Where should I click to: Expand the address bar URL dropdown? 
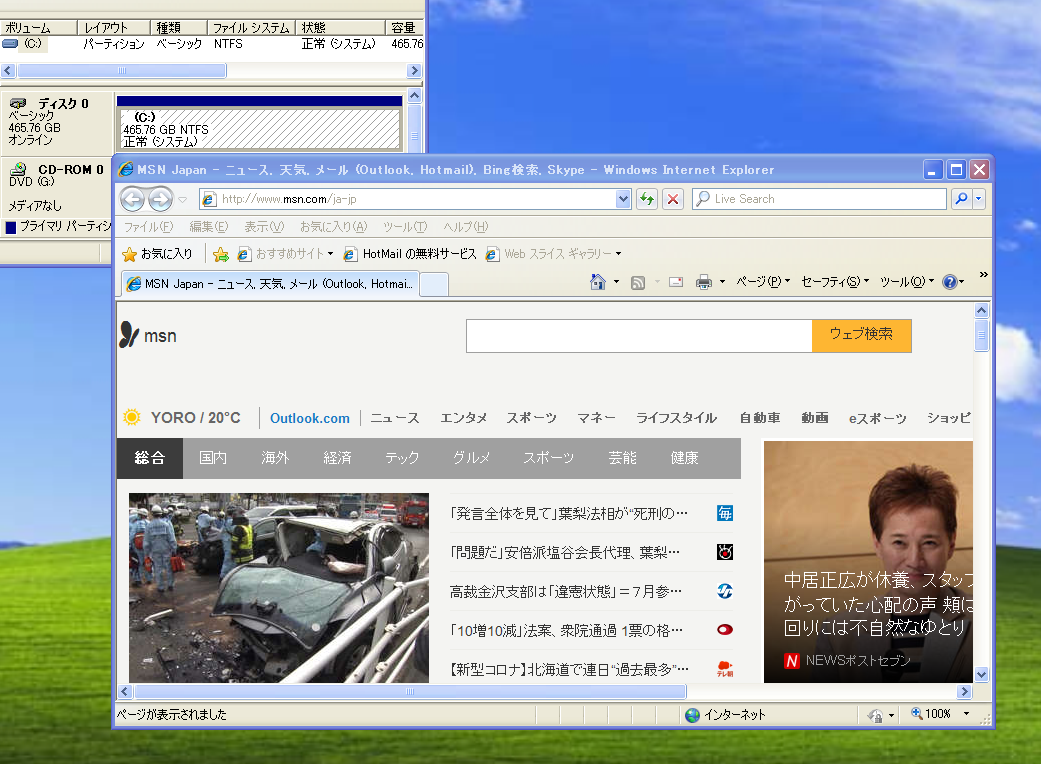point(624,199)
